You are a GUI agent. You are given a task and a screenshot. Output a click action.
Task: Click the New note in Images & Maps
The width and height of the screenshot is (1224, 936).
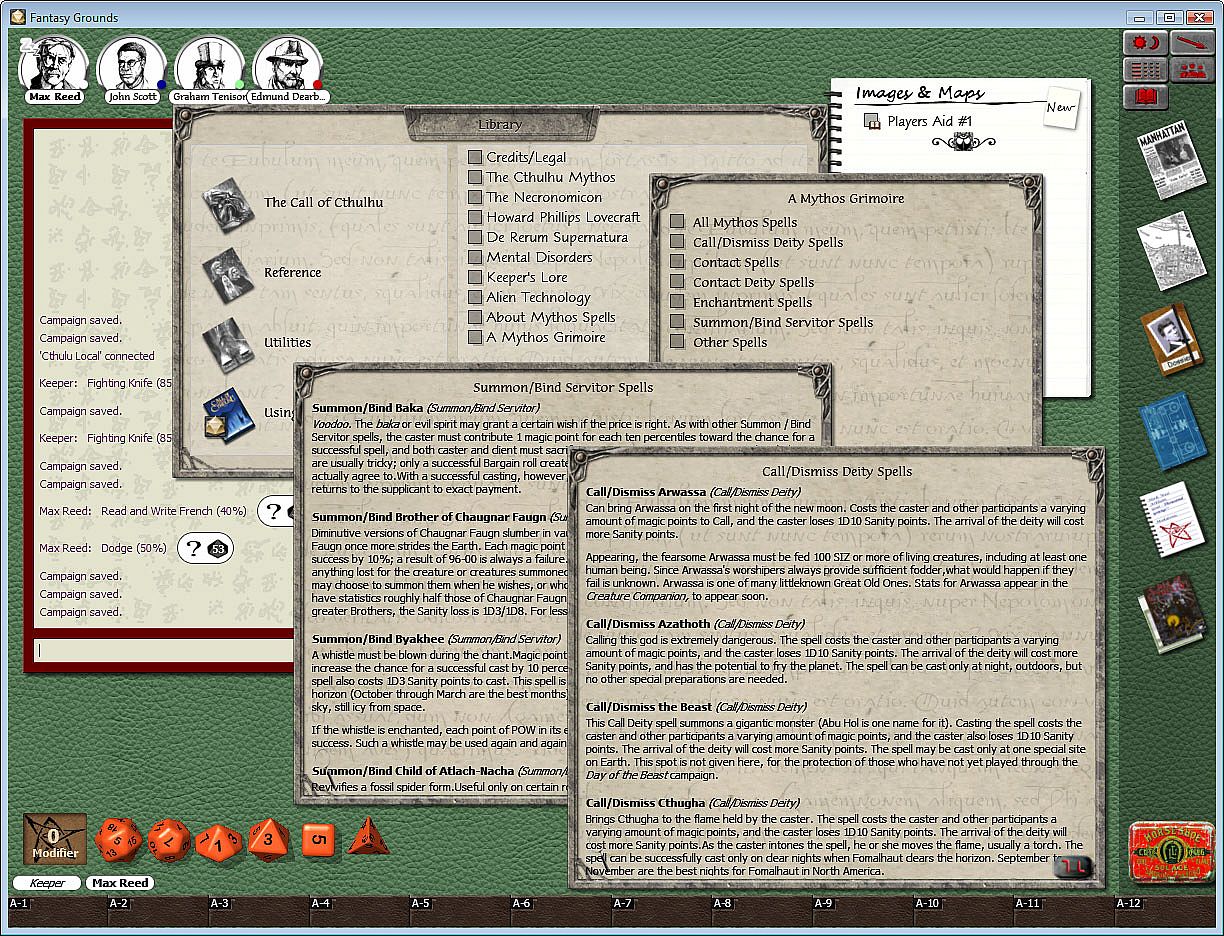pos(1061,107)
